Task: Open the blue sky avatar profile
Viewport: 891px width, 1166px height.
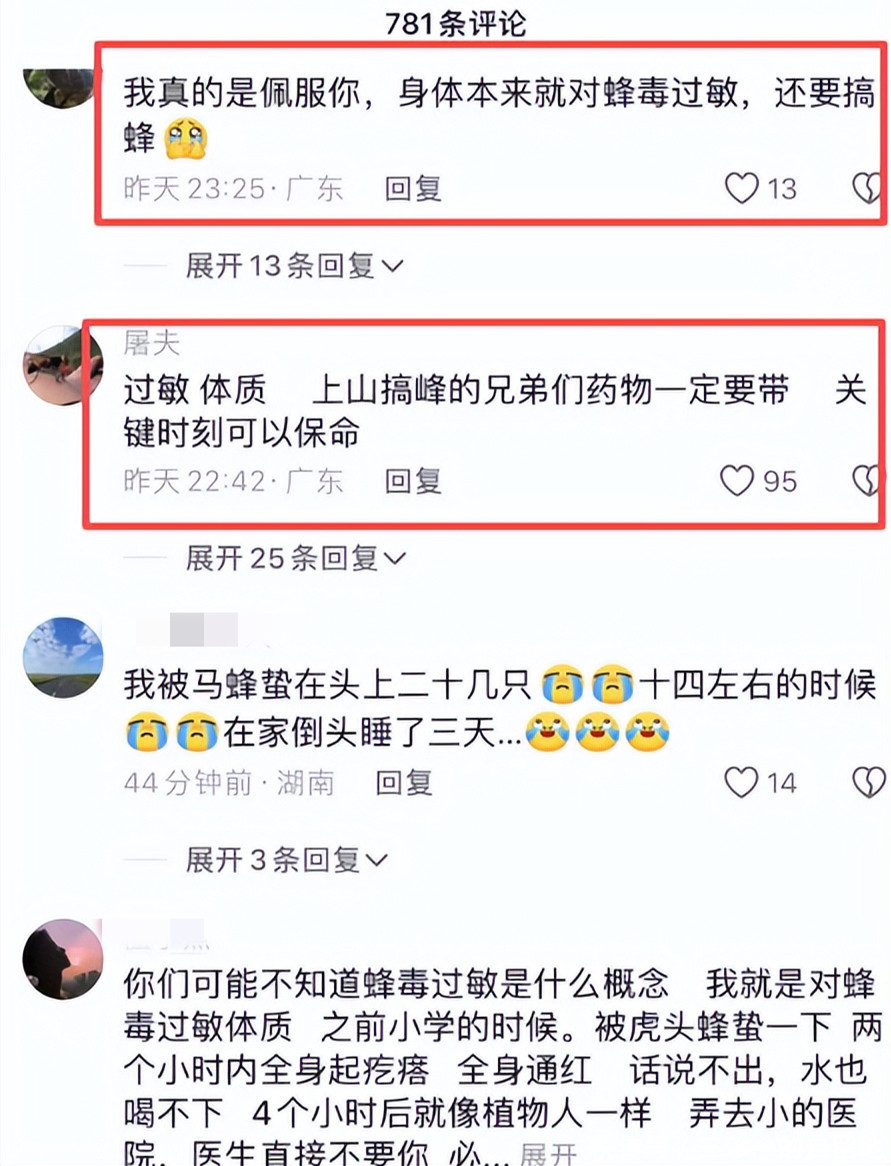Action: point(63,657)
